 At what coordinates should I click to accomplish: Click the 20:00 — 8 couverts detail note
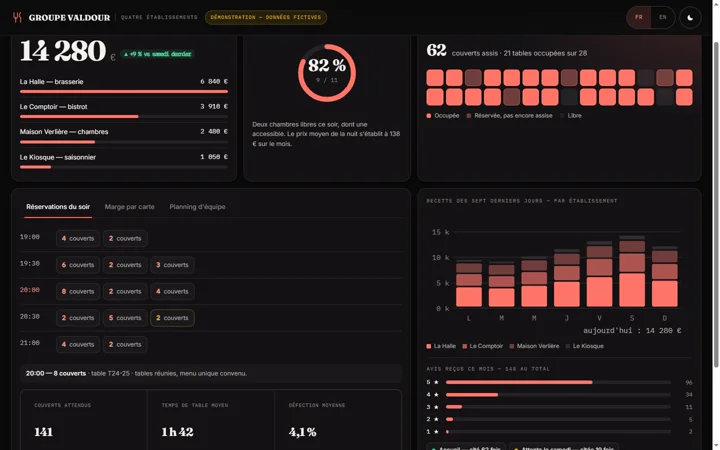[211, 374]
